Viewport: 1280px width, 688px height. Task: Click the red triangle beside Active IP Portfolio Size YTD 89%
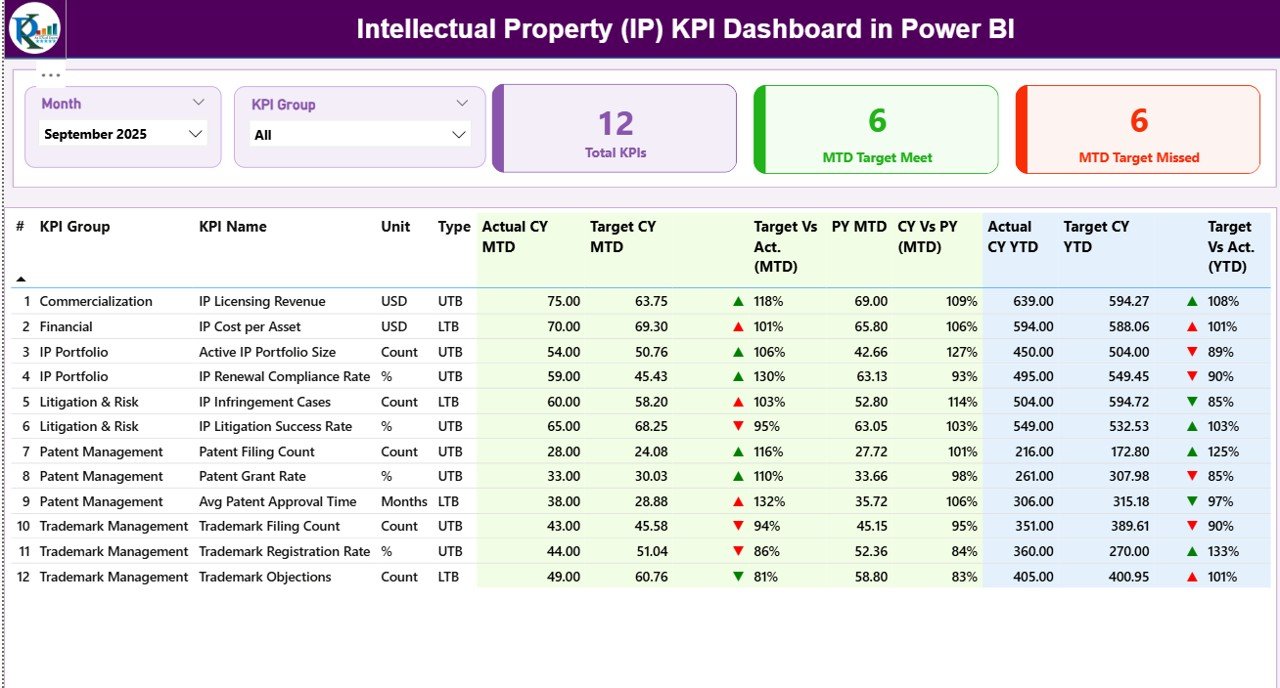point(1189,351)
